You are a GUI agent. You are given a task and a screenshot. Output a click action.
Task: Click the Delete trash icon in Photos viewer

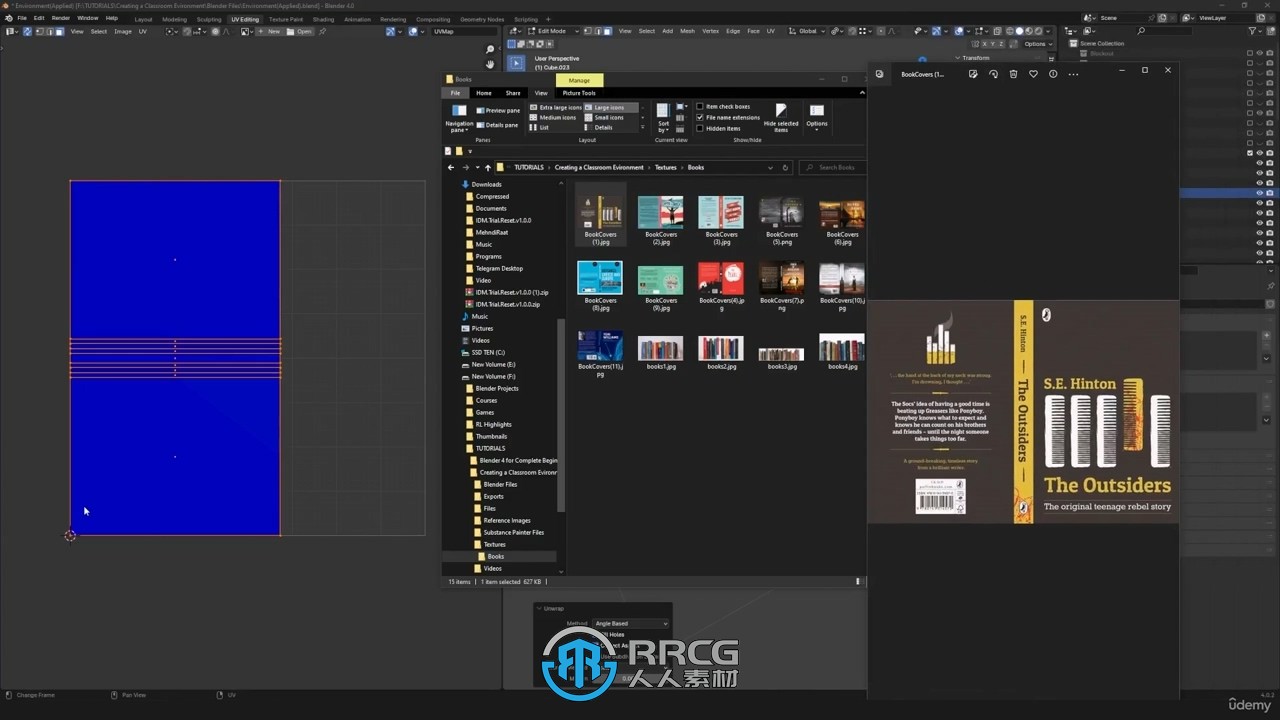point(1013,74)
